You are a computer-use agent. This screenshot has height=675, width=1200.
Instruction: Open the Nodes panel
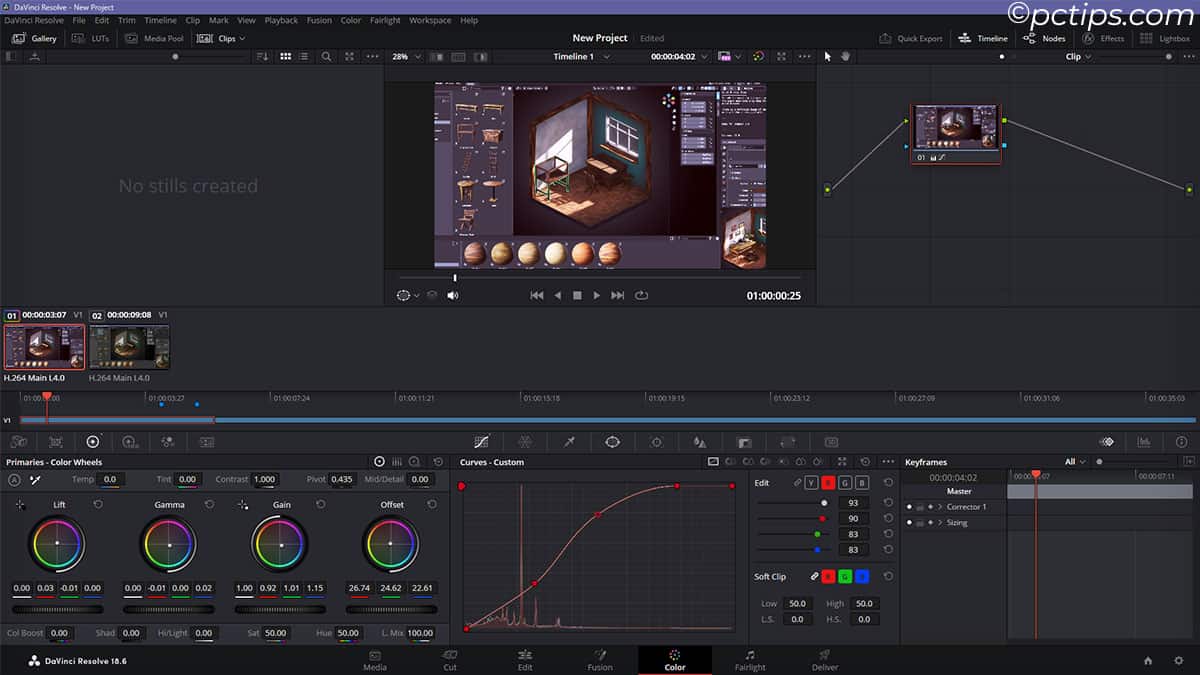1044,38
